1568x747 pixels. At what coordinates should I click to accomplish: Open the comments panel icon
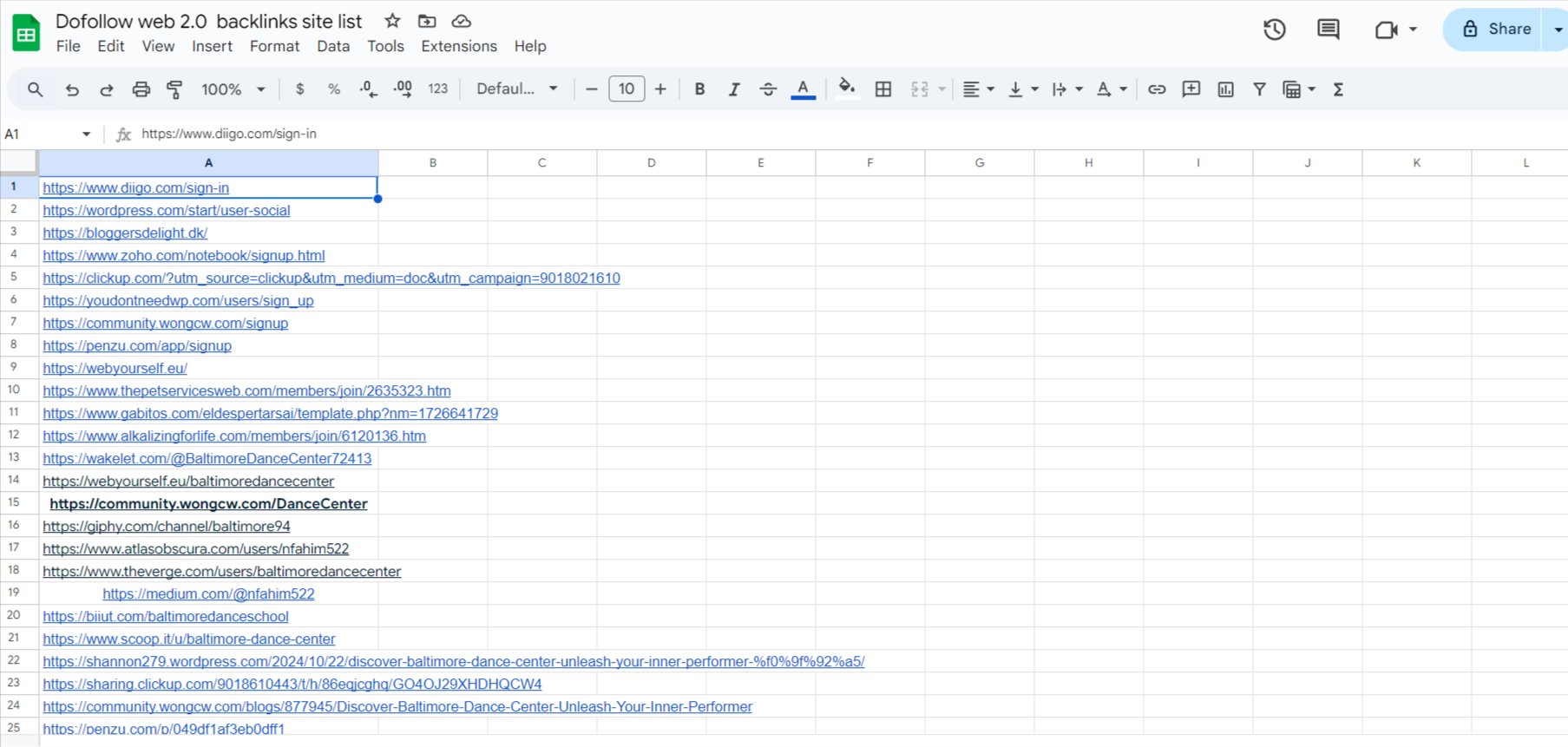click(1328, 29)
